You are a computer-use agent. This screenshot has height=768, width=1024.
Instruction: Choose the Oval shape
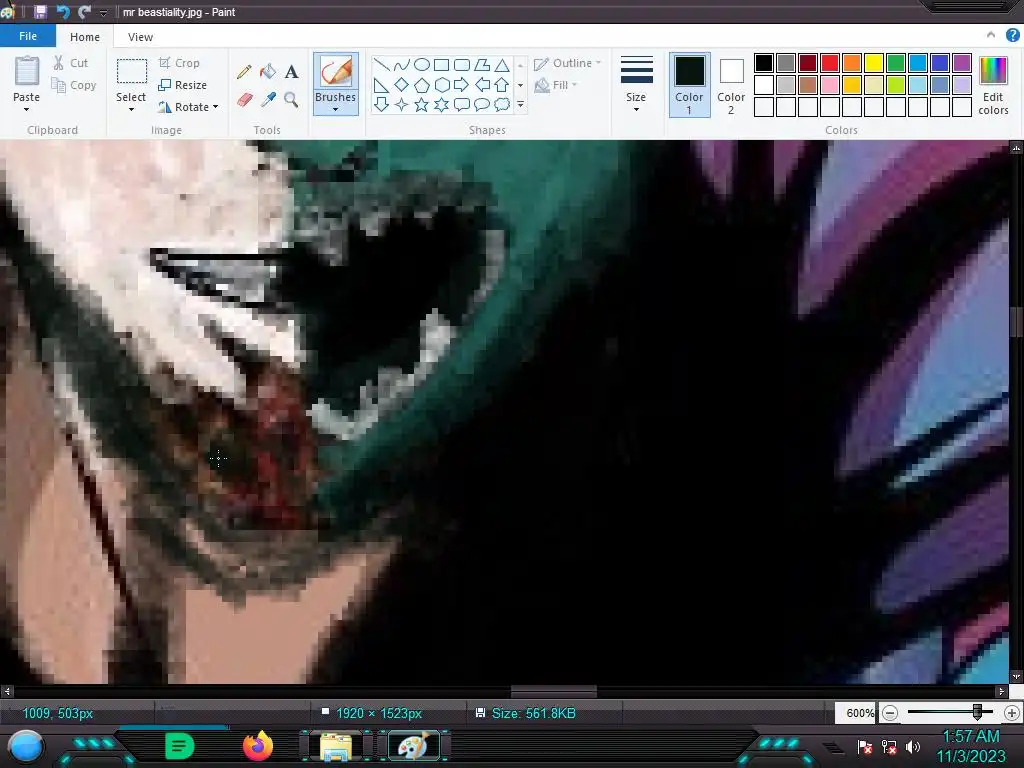point(422,65)
